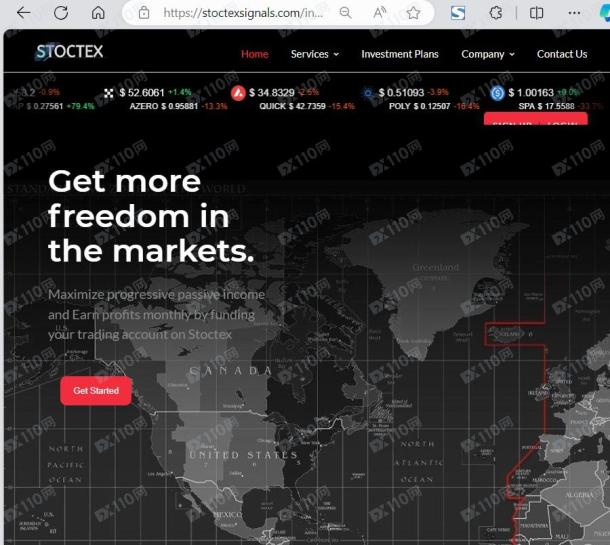Click the red Avalanche coin icon
Viewport: 610px width, 545px height.
pos(238,93)
